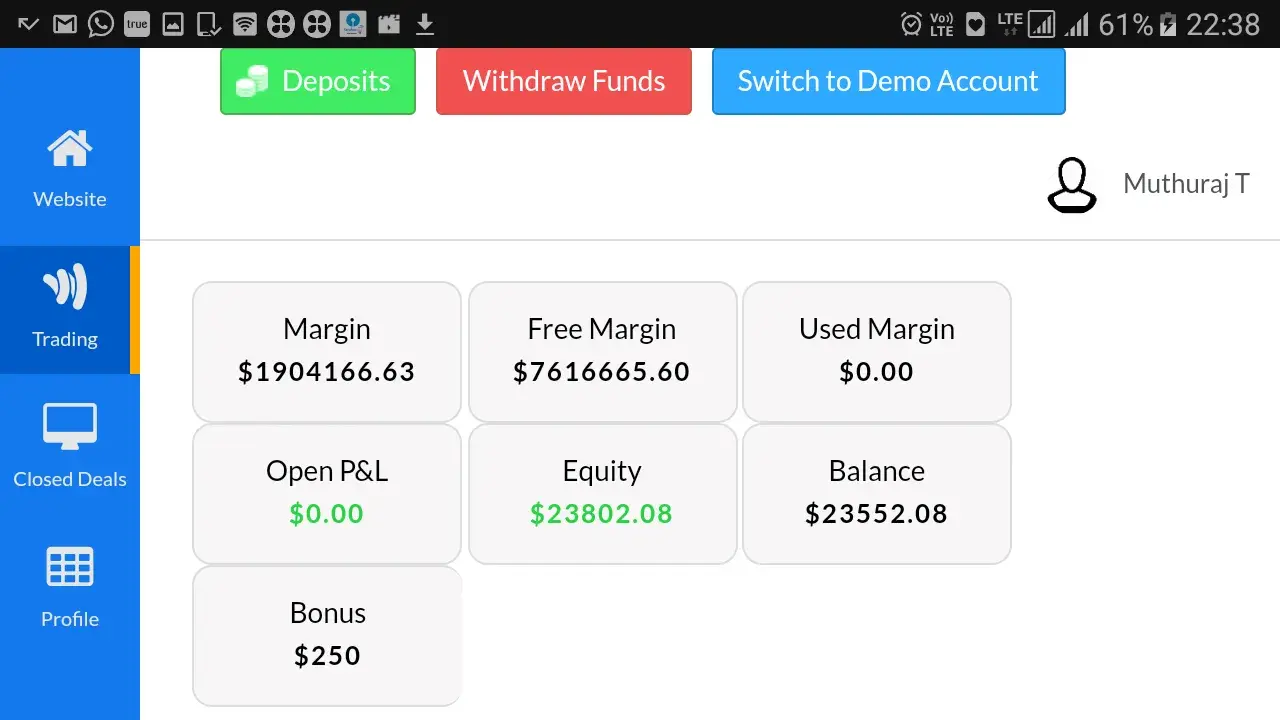Image resolution: width=1280 pixels, height=720 pixels.
Task: Click the Used Margin card
Action: [876, 351]
